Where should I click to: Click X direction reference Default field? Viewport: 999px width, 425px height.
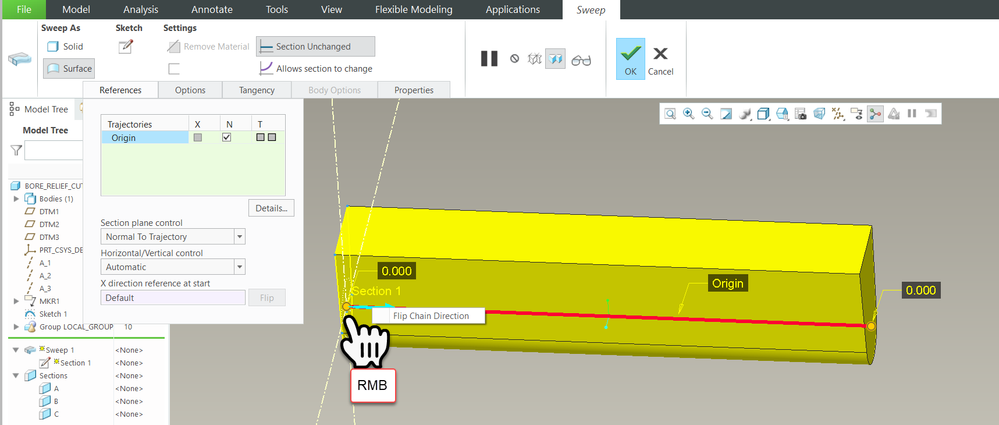click(173, 298)
